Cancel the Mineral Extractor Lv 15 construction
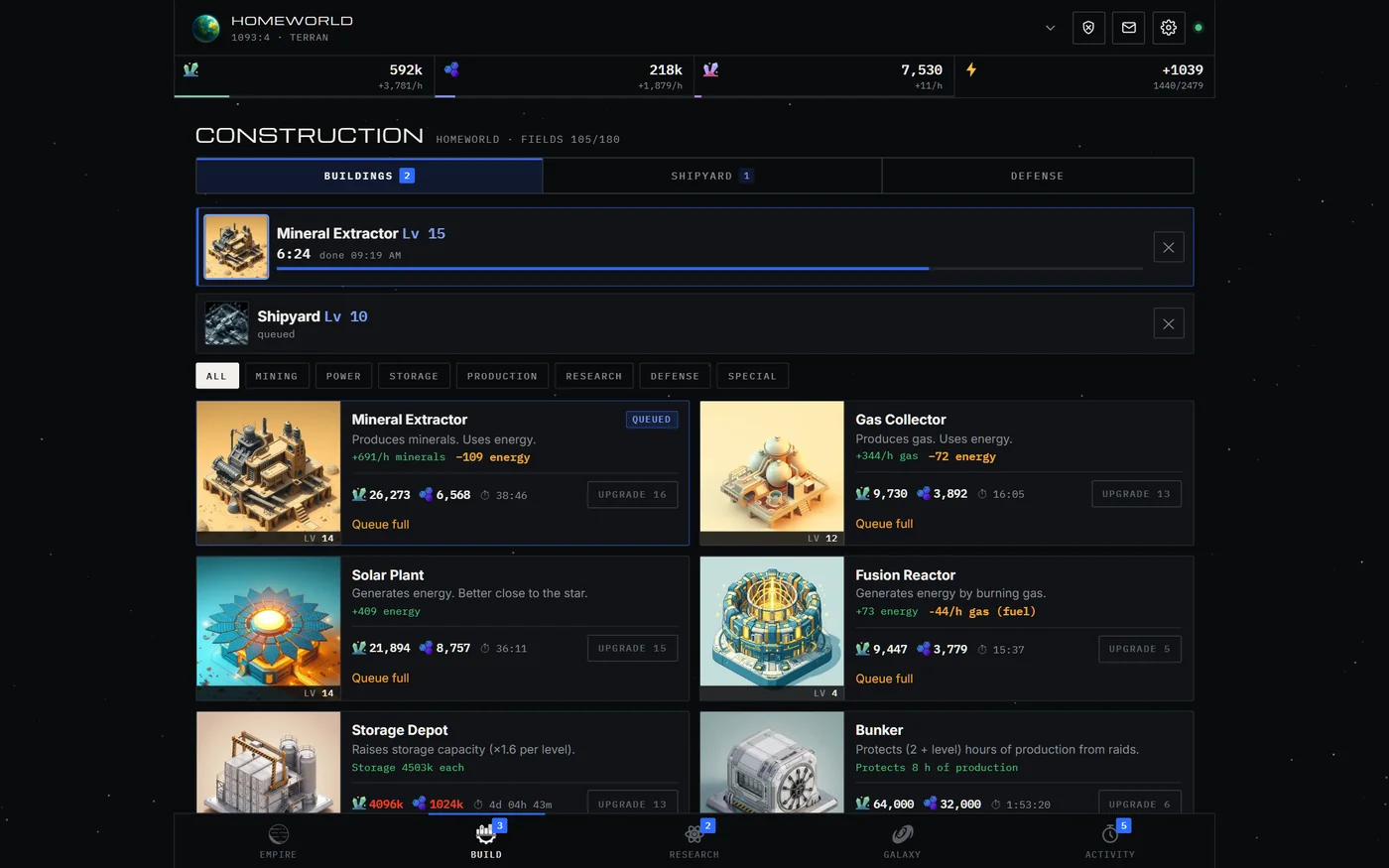The height and width of the screenshot is (868, 1389). [x=1169, y=247]
